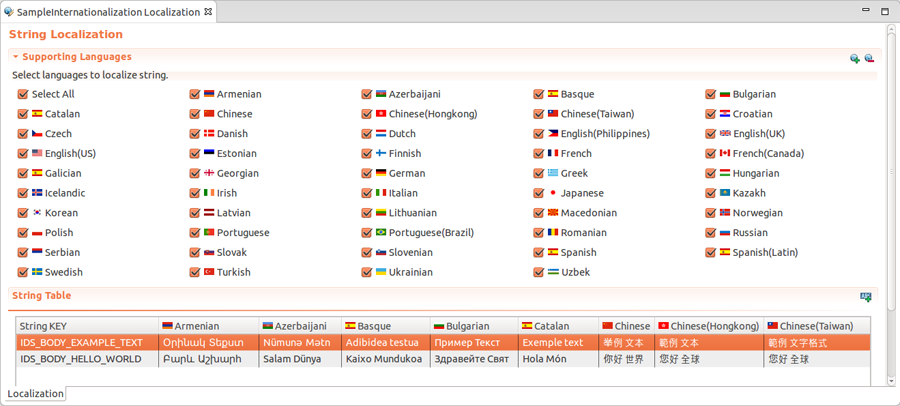Maximize the editor view panel
This screenshot has width=900, height=406.
coord(885,11)
